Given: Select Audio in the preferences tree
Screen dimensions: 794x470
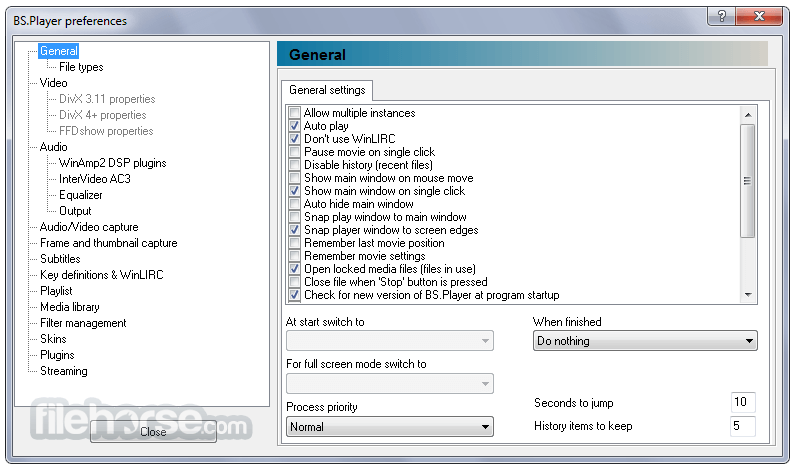Looking at the screenshot, I should [53, 147].
